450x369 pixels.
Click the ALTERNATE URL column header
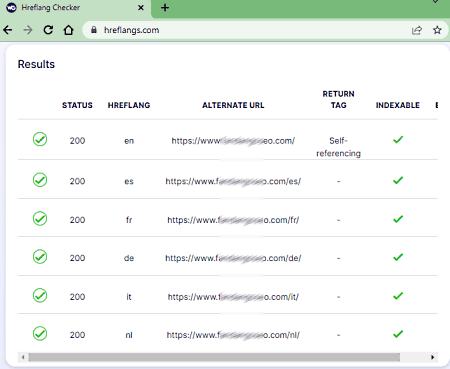(233, 105)
